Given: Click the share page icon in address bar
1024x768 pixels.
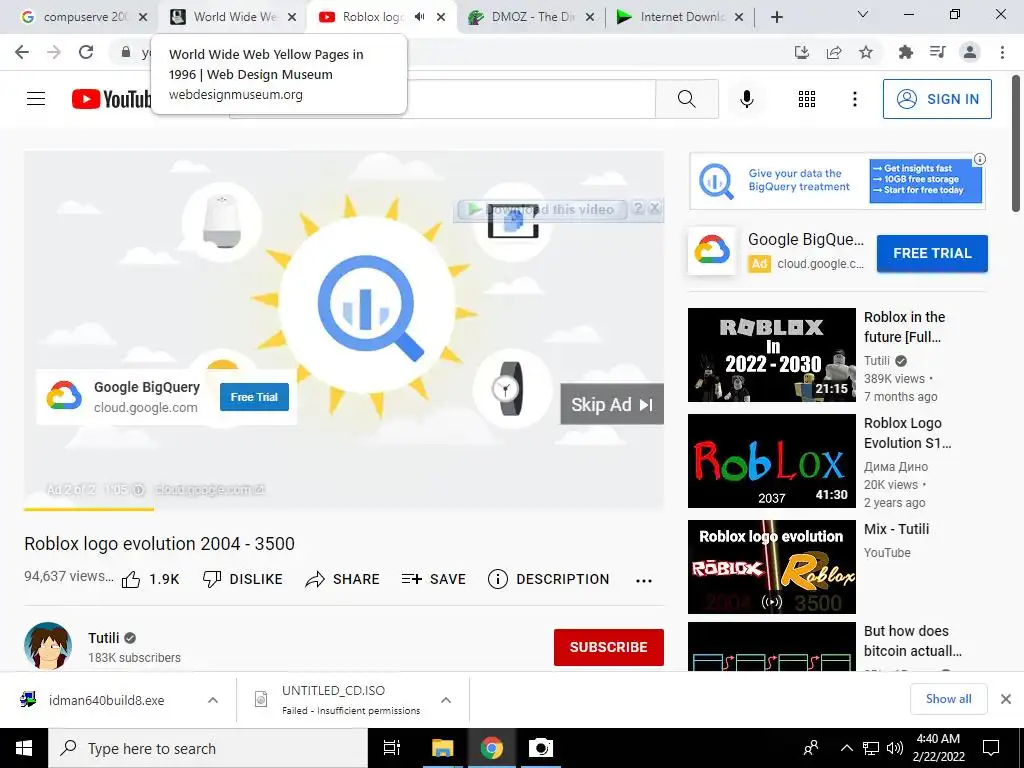Looking at the screenshot, I should [834, 52].
